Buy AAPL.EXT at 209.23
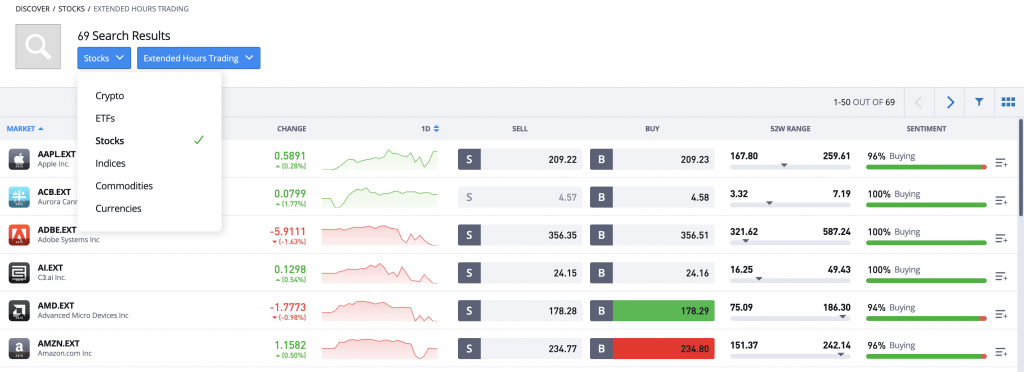The height and width of the screenshot is (372, 1024). click(x=652, y=159)
